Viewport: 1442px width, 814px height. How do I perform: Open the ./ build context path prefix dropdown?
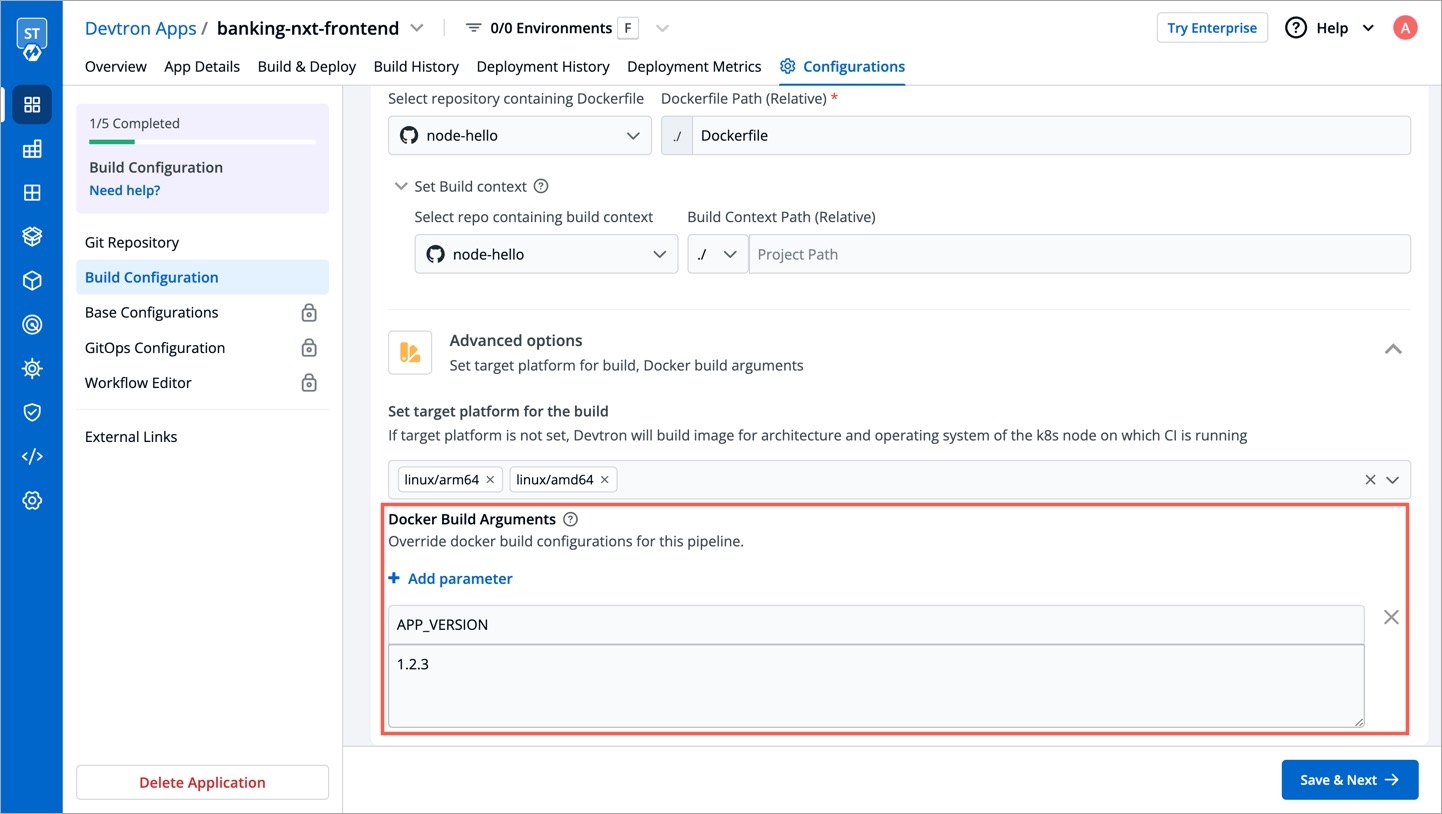(718, 254)
